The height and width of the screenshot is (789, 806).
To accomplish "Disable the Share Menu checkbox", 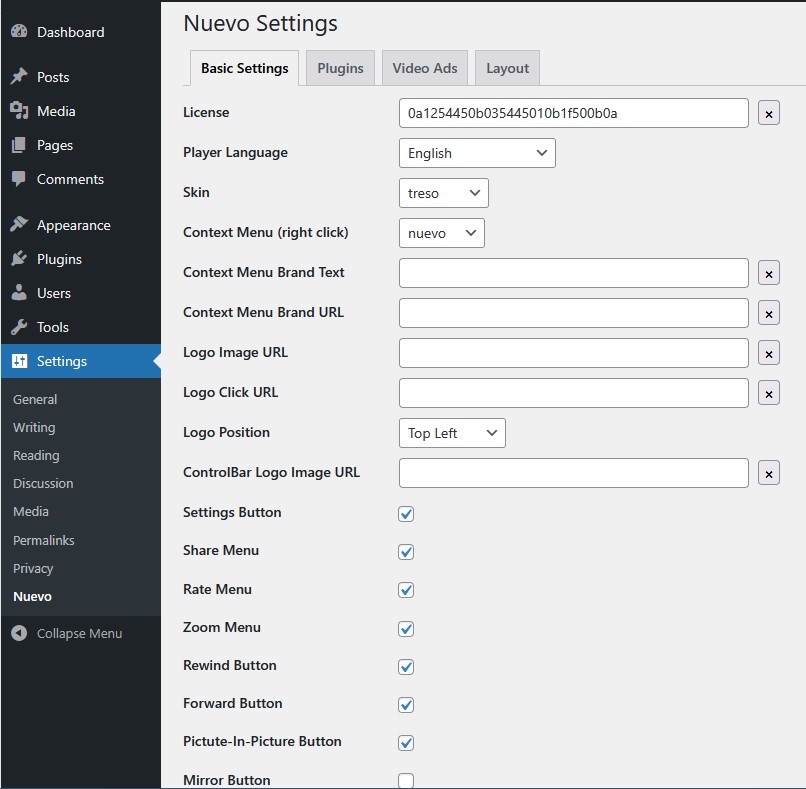I will 406,552.
